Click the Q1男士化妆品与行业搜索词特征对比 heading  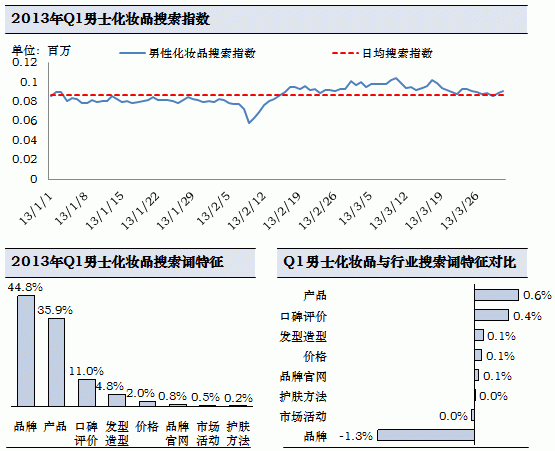tap(400, 262)
